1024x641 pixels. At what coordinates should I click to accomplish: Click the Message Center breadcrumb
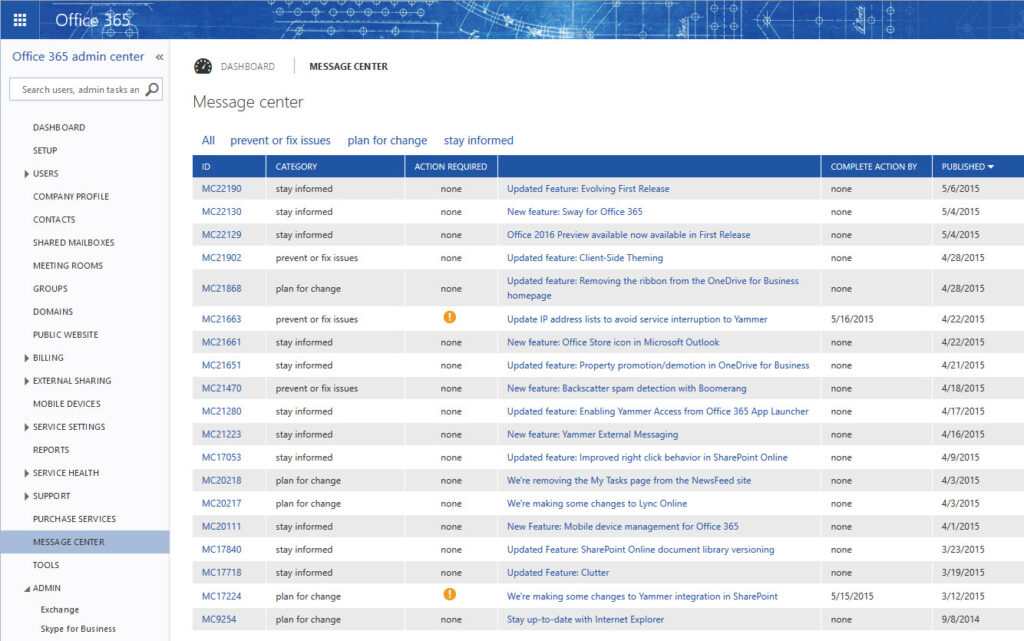348,67
